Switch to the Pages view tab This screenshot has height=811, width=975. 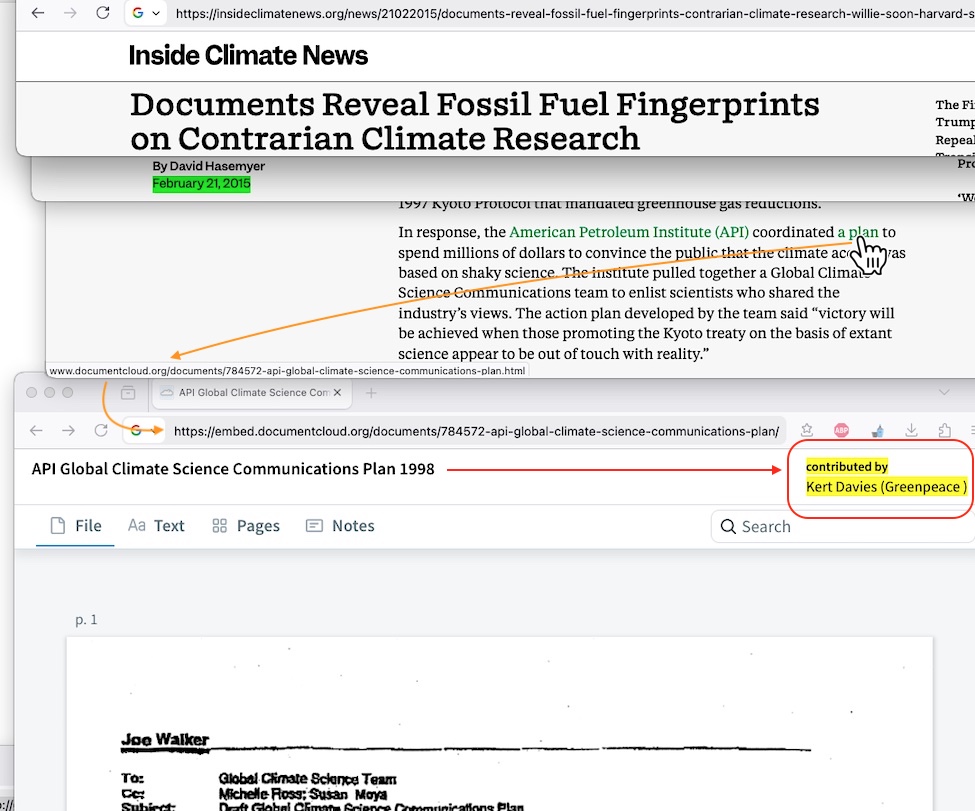tap(246, 526)
